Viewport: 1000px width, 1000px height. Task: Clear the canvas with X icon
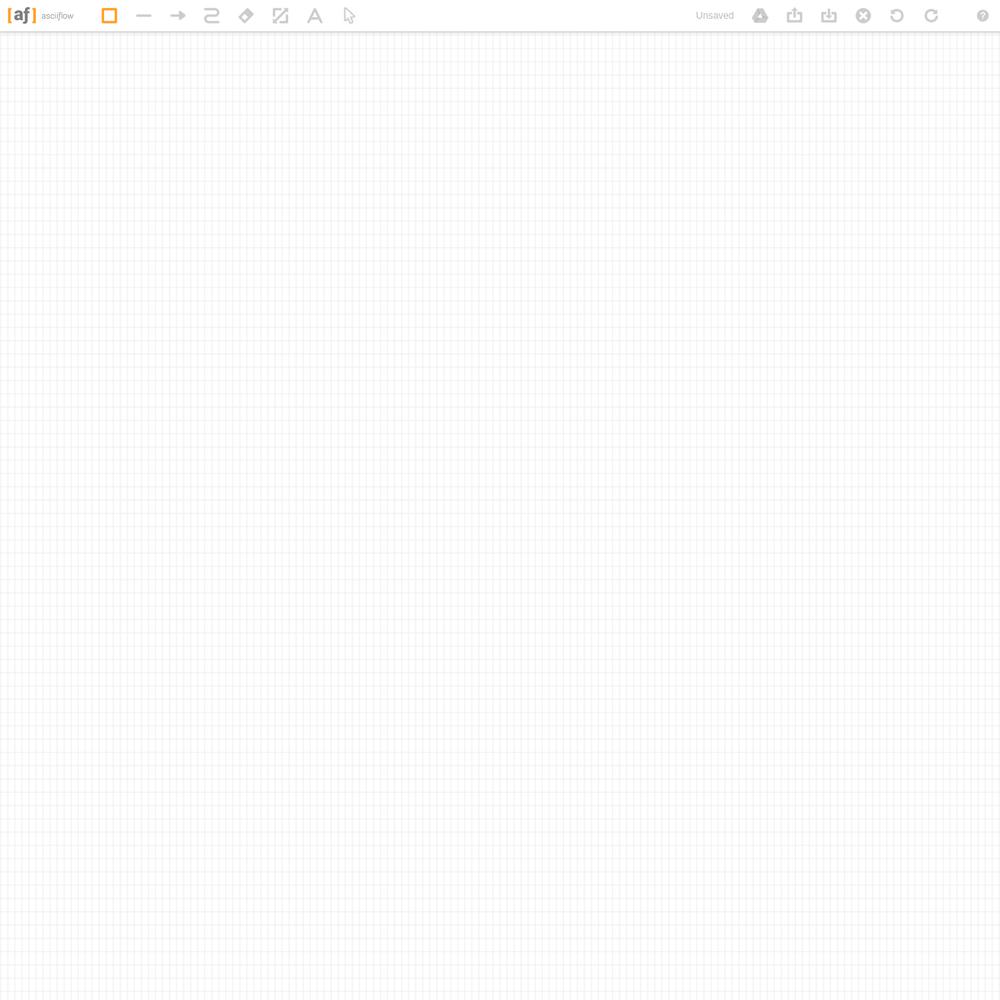[x=863, y=15]
